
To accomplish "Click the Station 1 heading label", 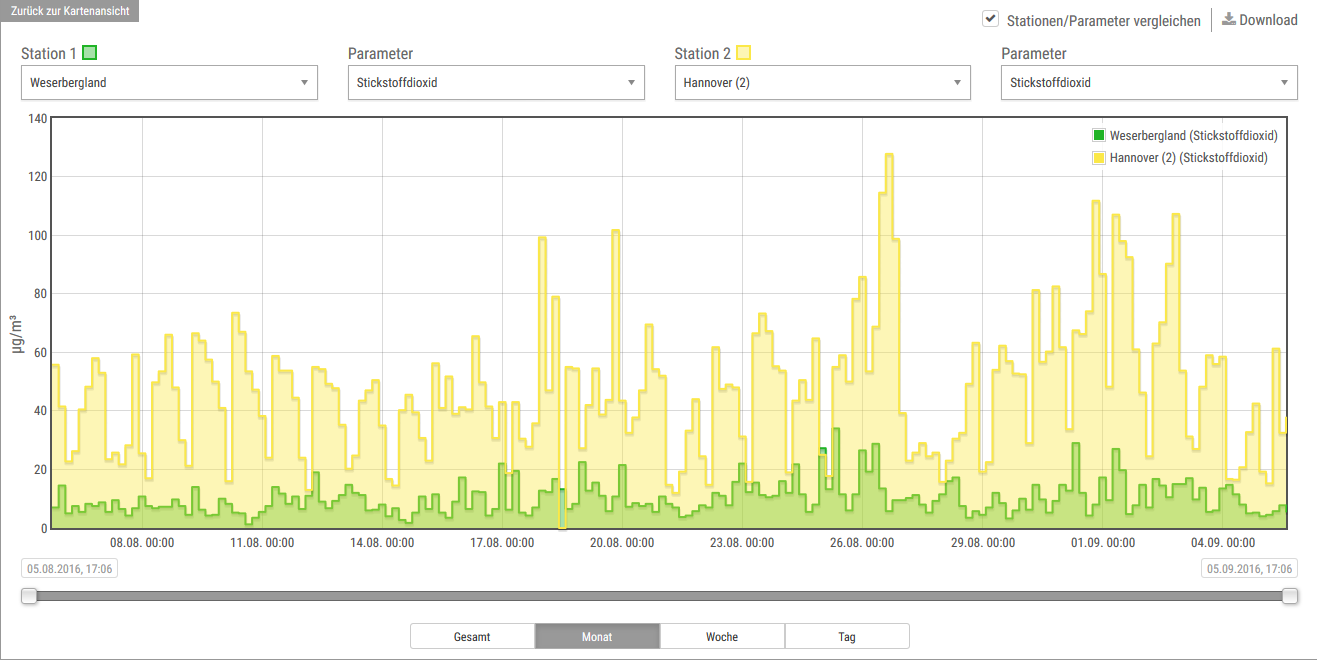I will point(49,53).
